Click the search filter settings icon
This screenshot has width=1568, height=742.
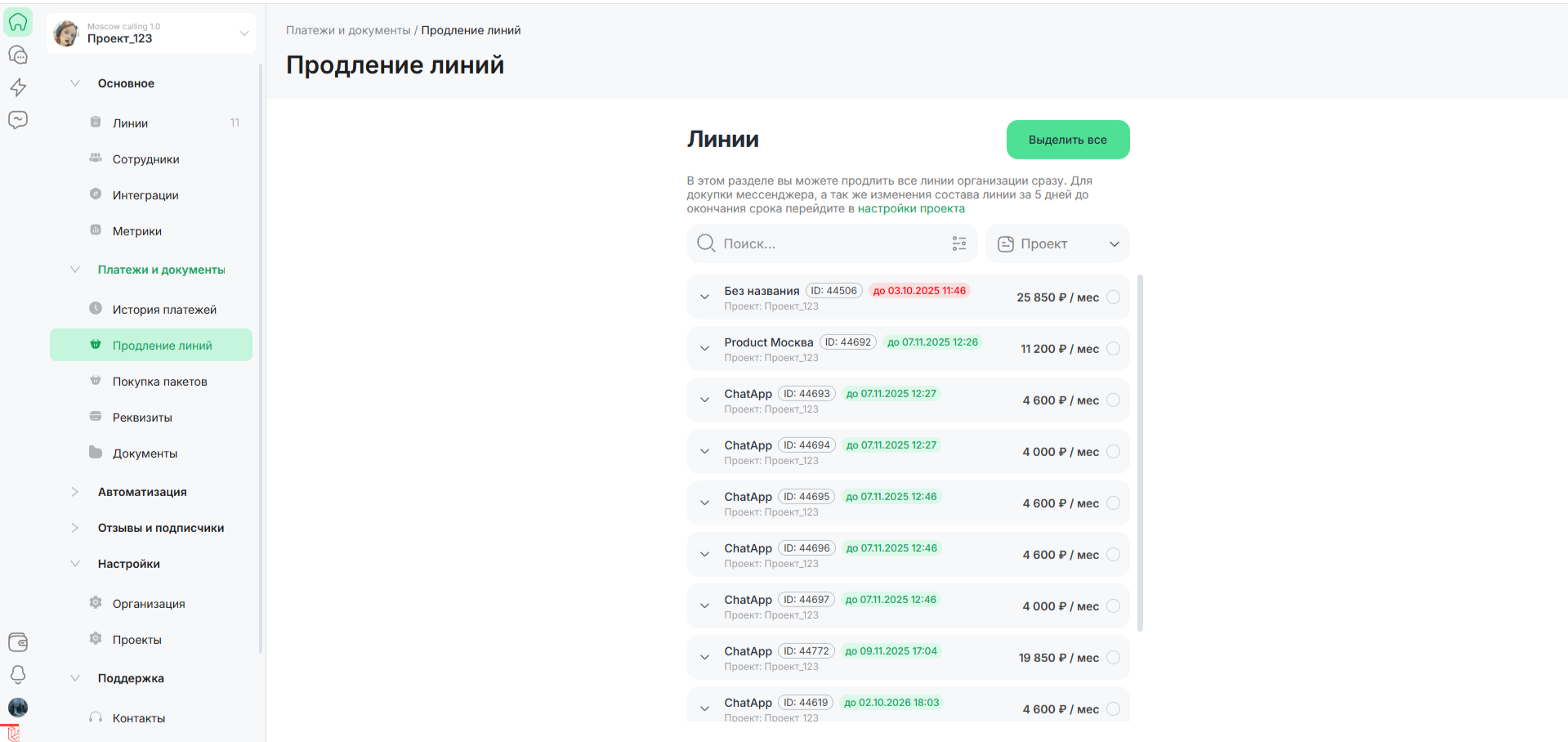(x=958, y=244)
